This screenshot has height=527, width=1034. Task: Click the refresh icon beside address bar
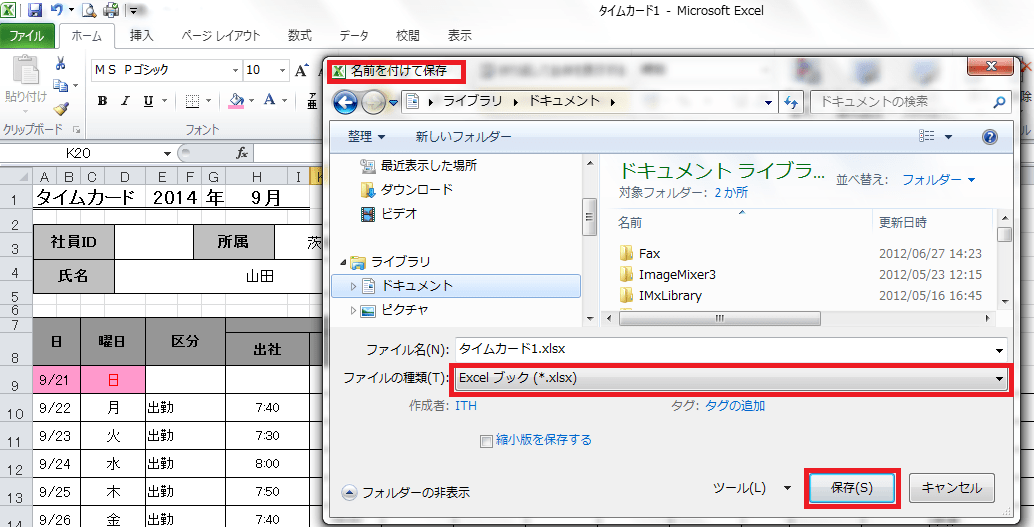point(792,102)
